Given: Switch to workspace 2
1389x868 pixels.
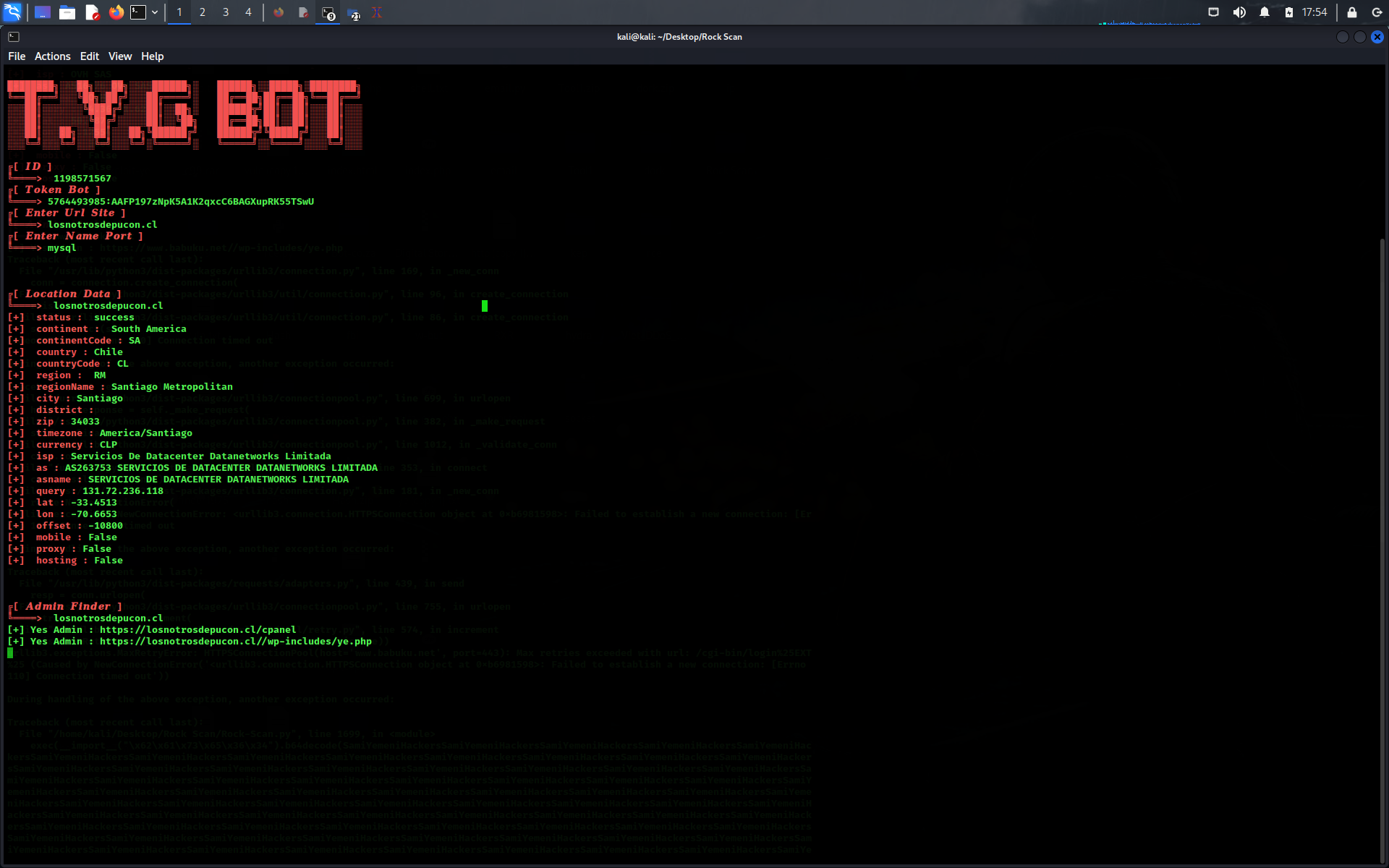Looking at the screenshot, I should click(x=203, y=12).
